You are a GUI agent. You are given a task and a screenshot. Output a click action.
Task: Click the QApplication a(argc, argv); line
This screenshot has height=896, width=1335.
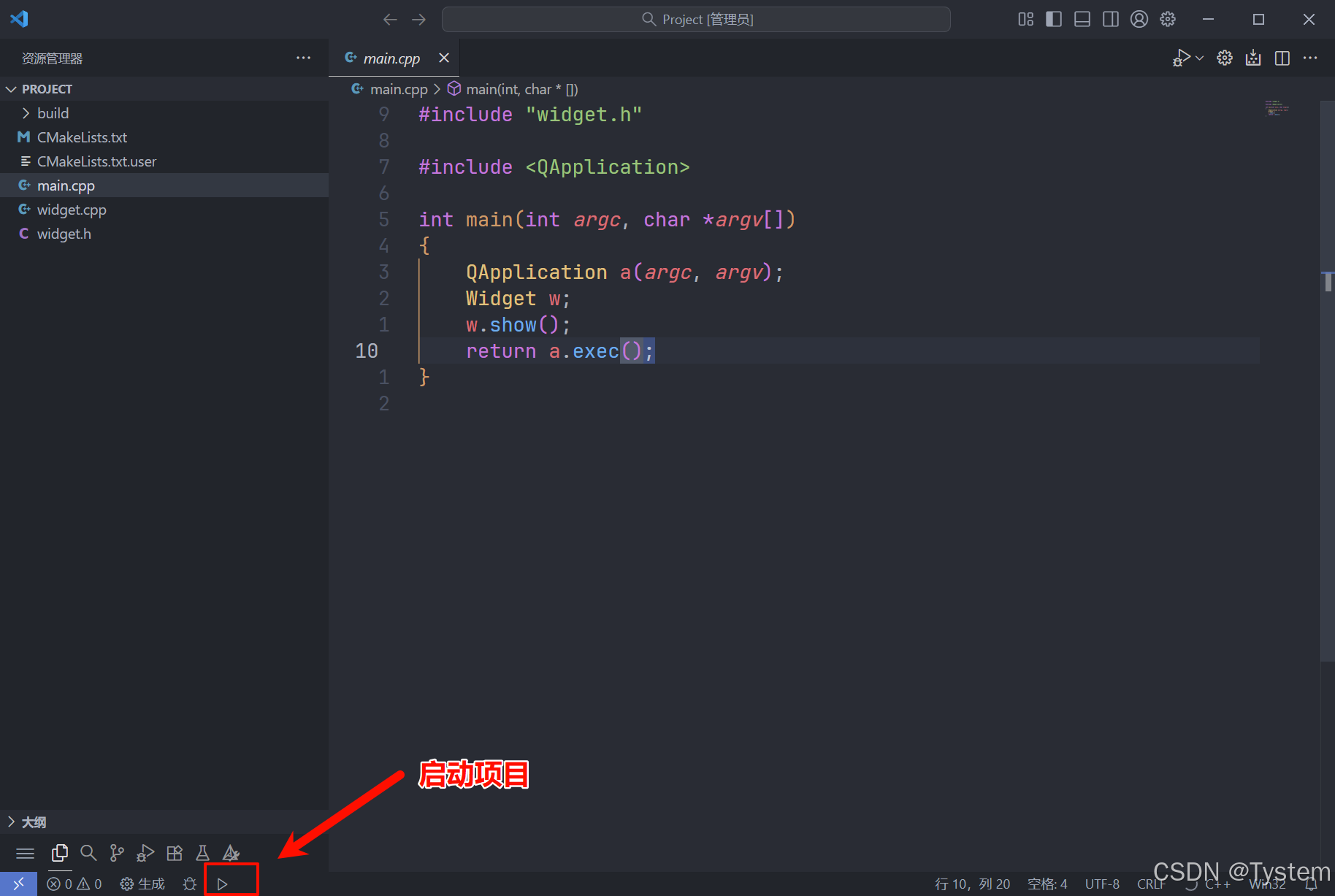click(x=624, y=272)
